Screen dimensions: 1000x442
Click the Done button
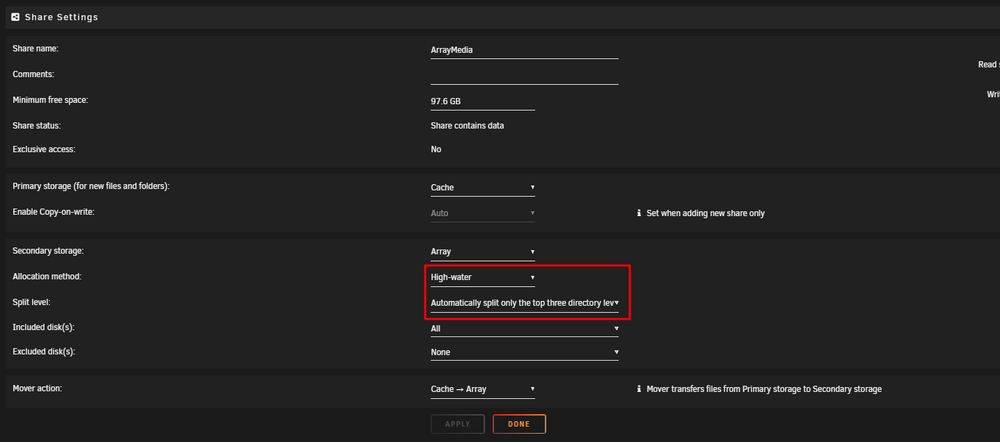point(519,424)
